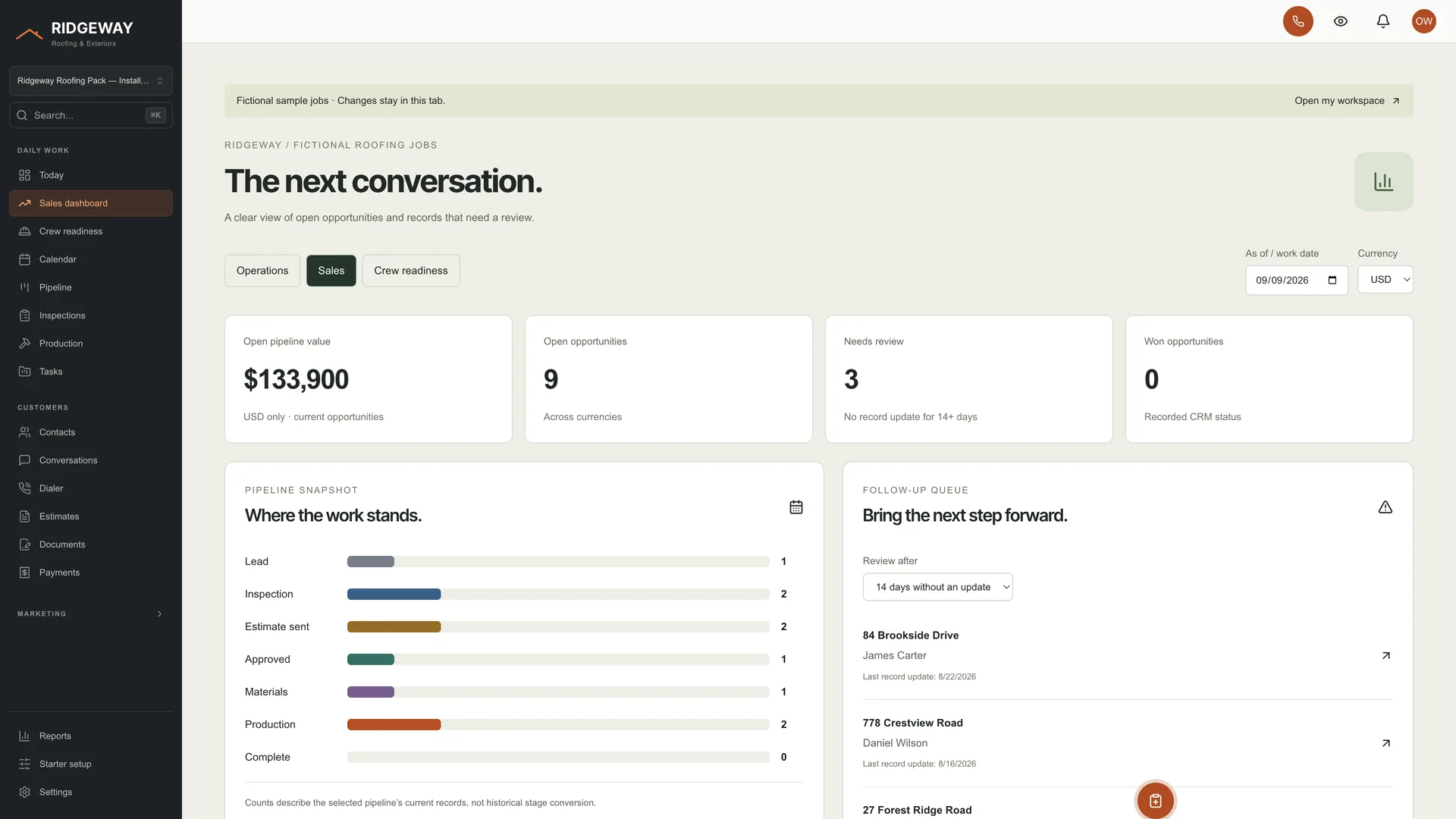
Task: Open Estimates in sidebar
Action: (91, 516)
